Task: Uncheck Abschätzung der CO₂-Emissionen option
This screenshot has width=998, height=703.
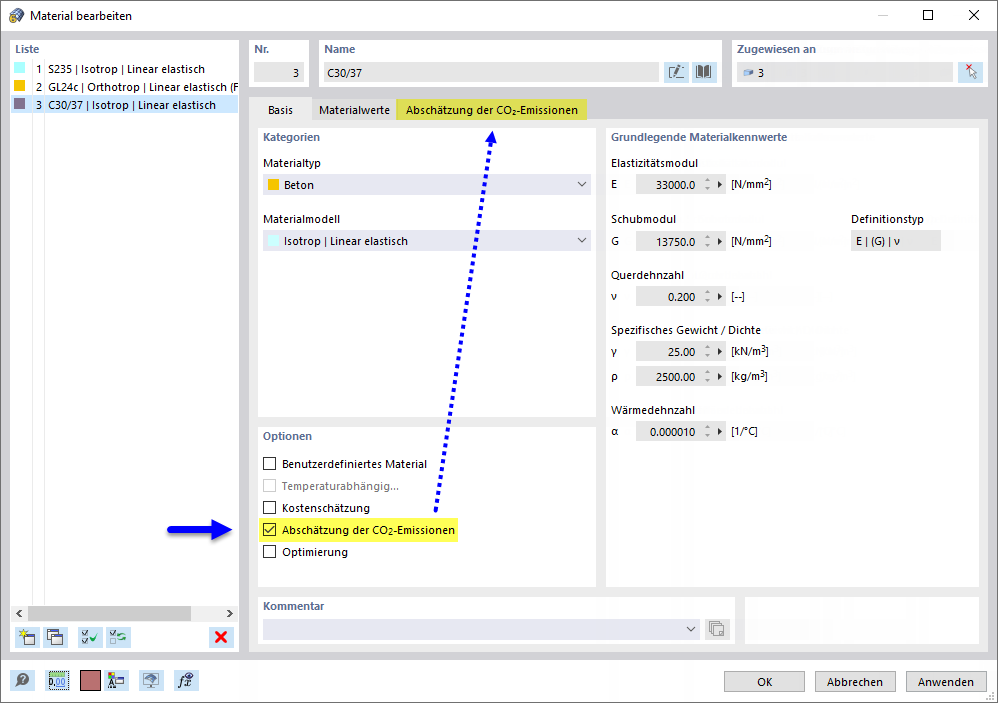Action: click(270, 530)
